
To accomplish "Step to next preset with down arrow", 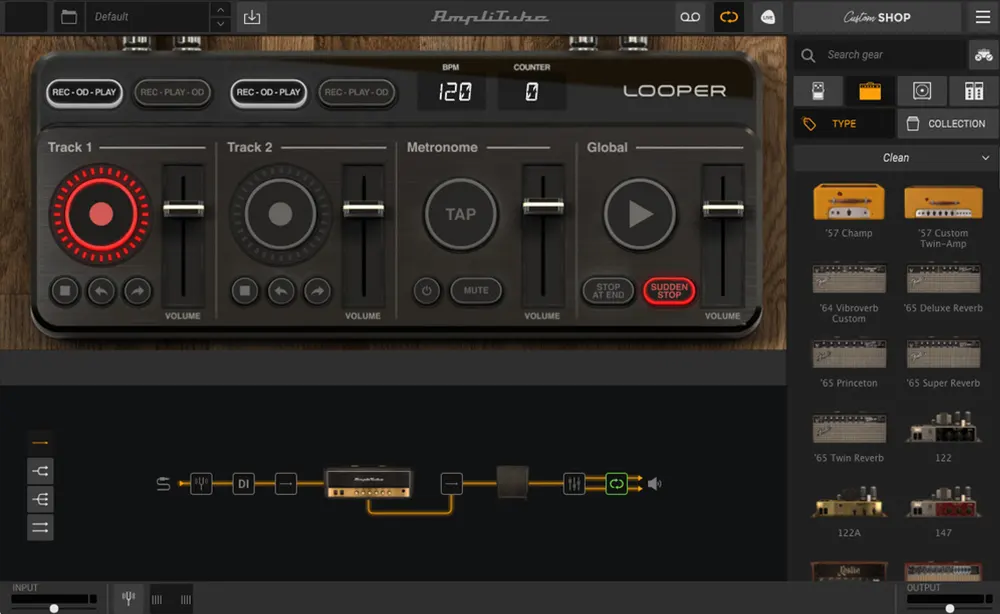I will tap(220, 24).
